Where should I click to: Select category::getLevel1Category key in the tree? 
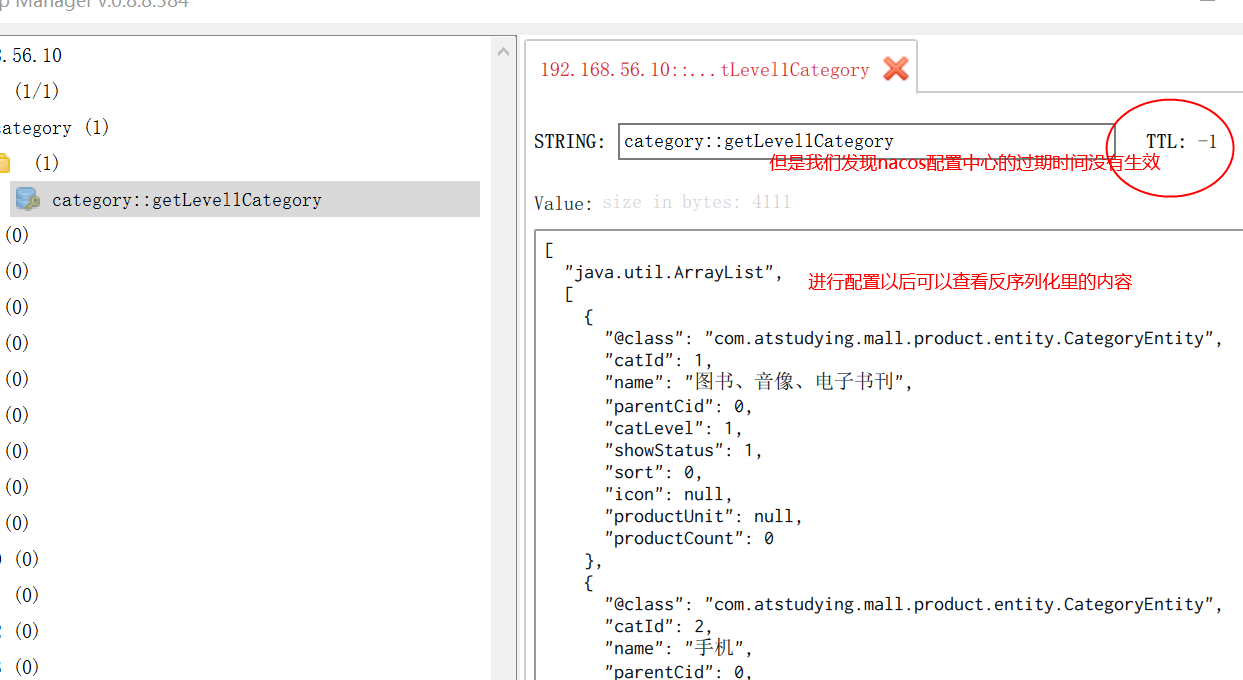click(x=245, y=199)
